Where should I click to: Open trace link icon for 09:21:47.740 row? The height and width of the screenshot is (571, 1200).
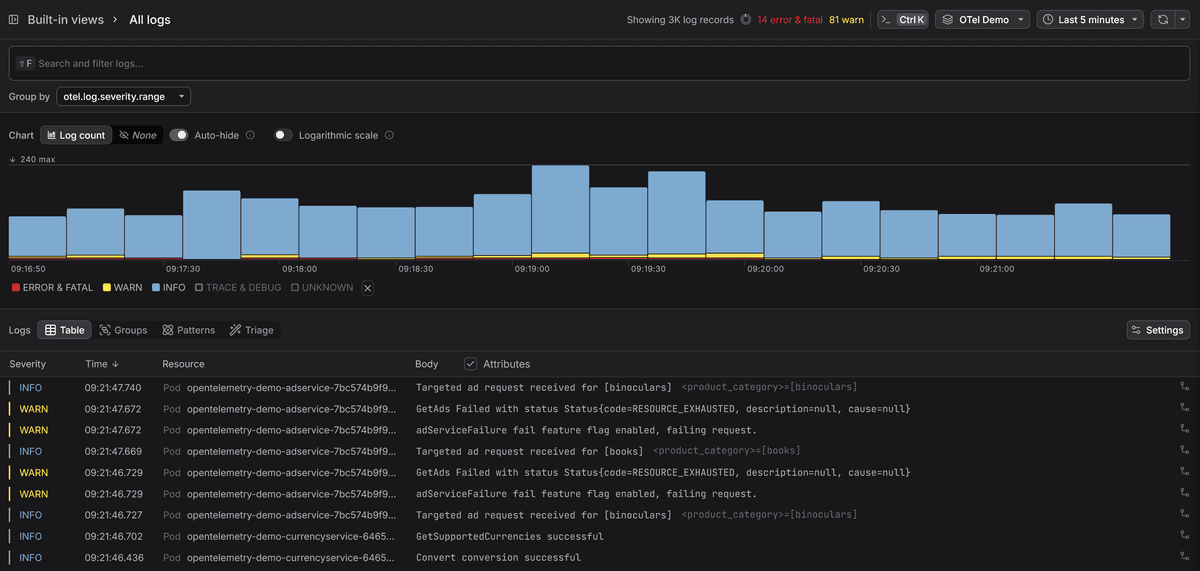click(x=1185, y=387)
